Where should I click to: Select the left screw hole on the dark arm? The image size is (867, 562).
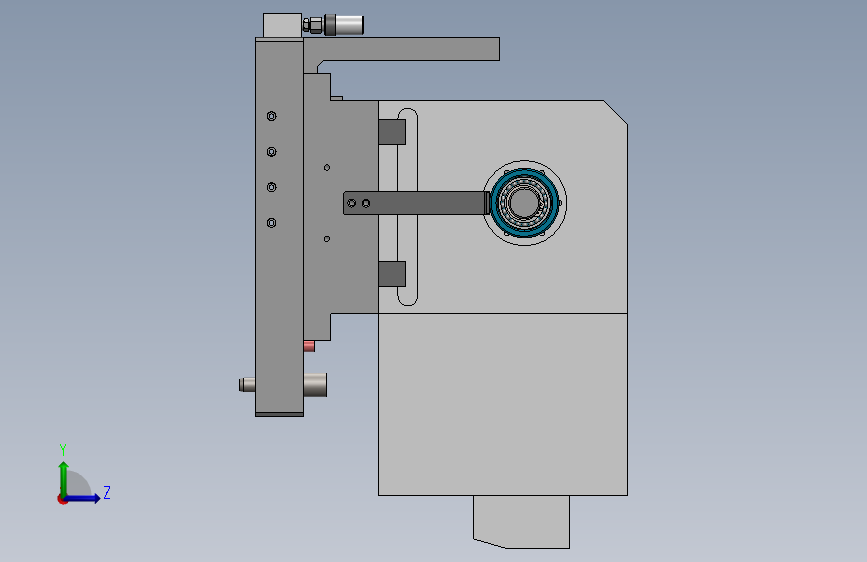352,204
